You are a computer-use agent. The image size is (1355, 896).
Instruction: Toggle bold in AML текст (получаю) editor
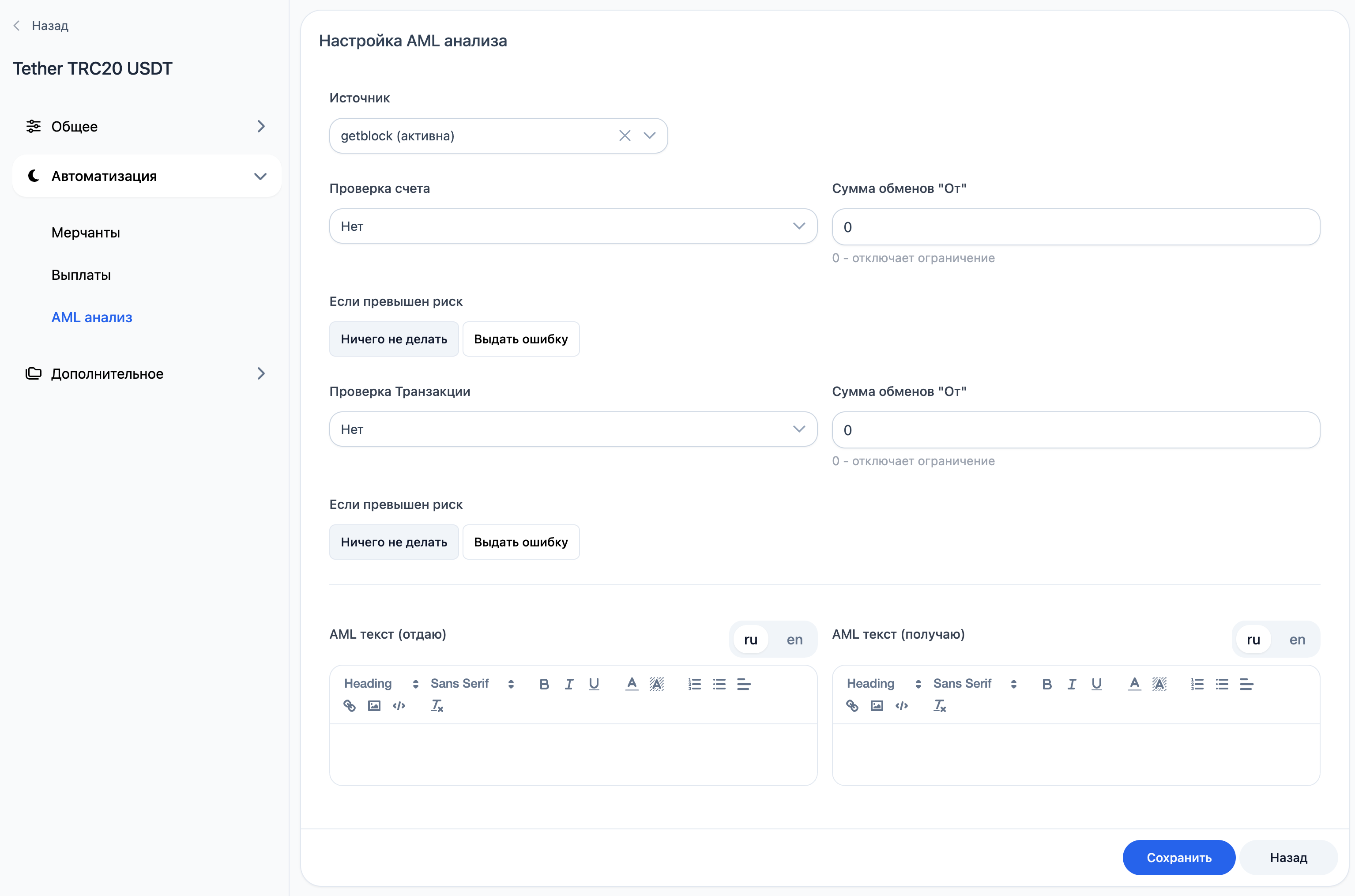(1047, 684)
